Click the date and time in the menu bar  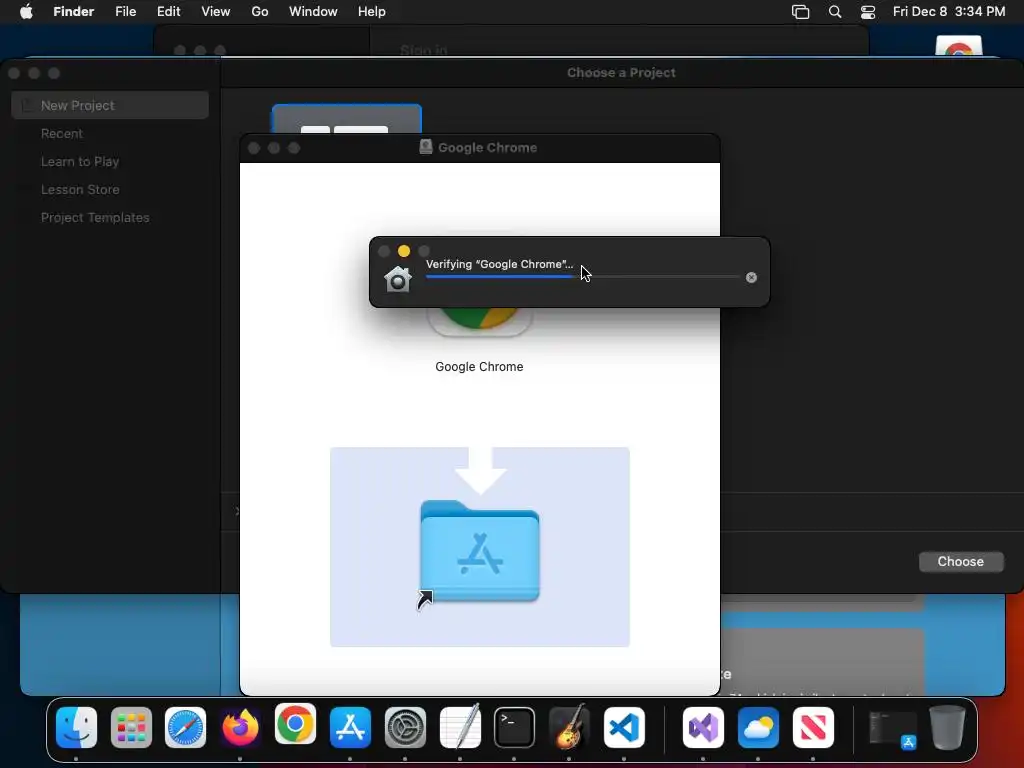[949, 12]
